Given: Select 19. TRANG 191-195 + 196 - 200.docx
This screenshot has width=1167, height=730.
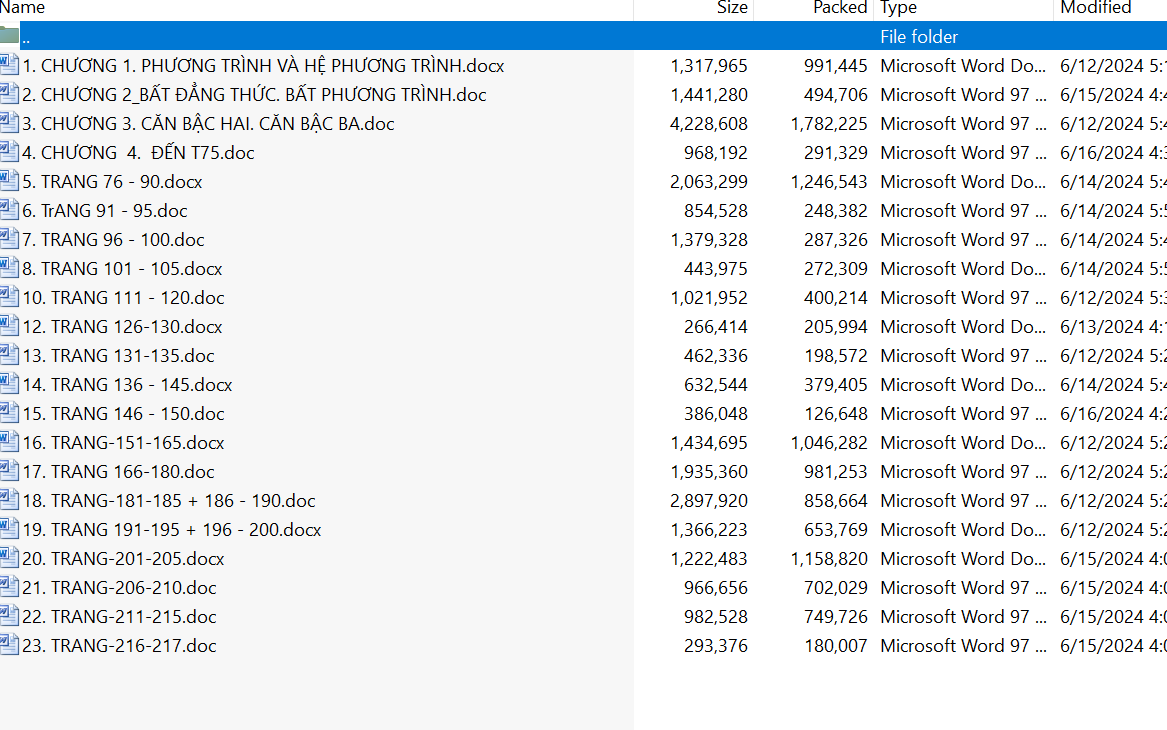Looking at the screenshot, I should click(x=172, y=530).
